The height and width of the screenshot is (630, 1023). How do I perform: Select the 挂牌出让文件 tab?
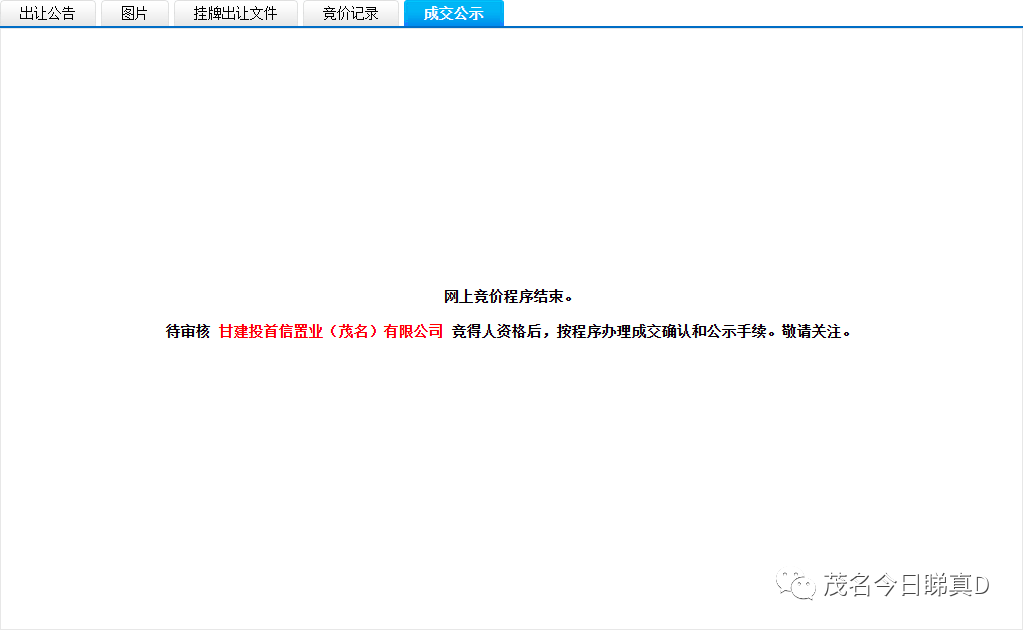235,14
